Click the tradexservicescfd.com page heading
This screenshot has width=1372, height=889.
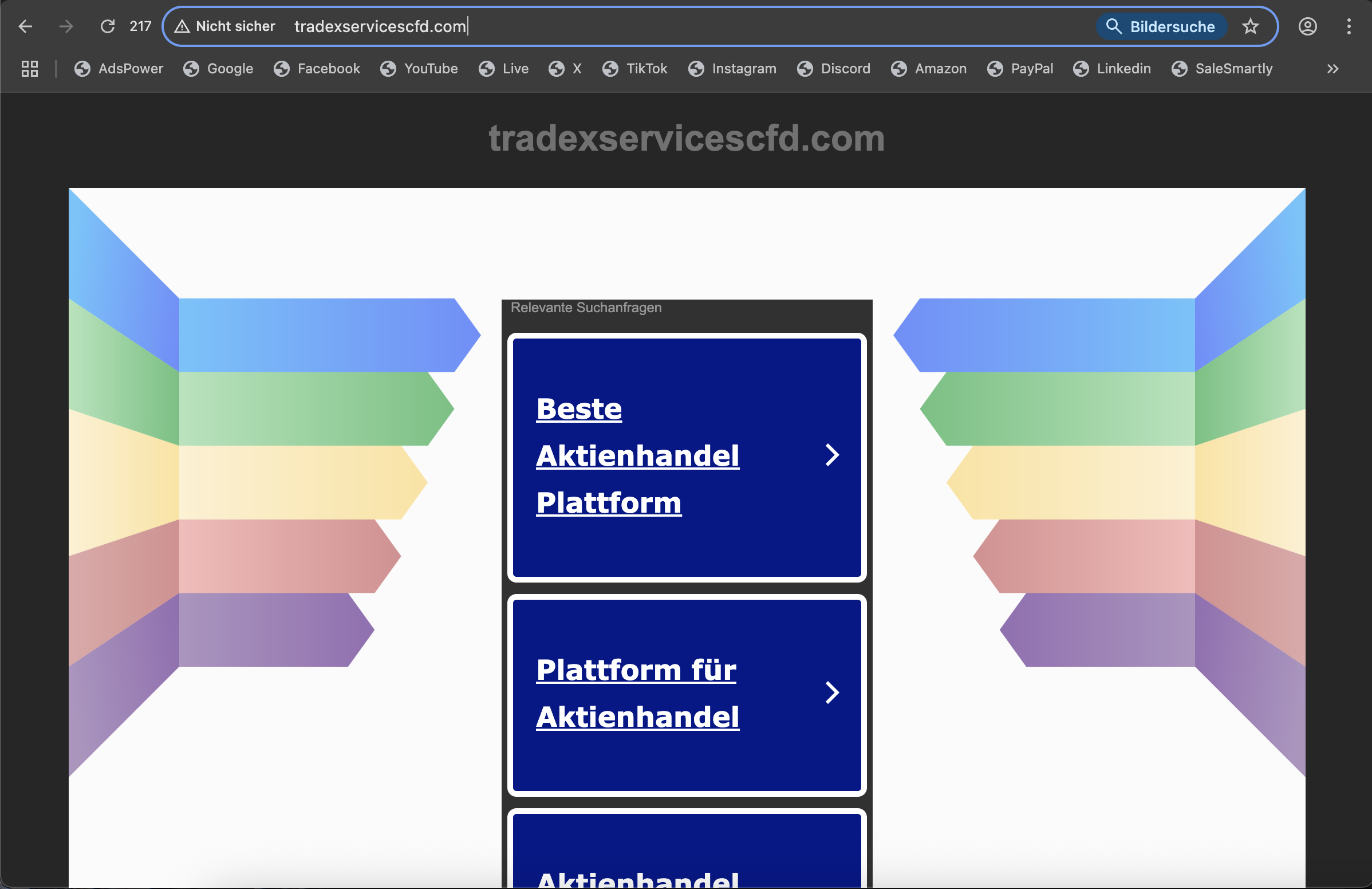(x=687, y=139)
